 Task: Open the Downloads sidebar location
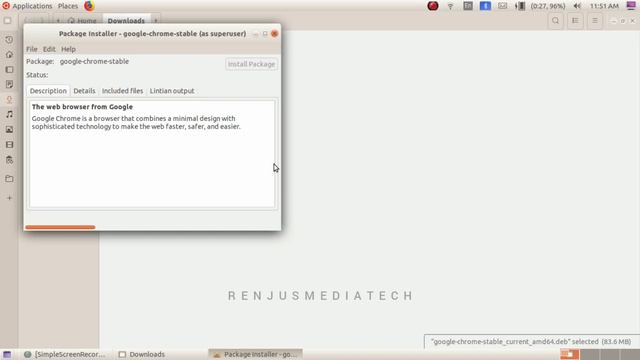pos(9,100)
